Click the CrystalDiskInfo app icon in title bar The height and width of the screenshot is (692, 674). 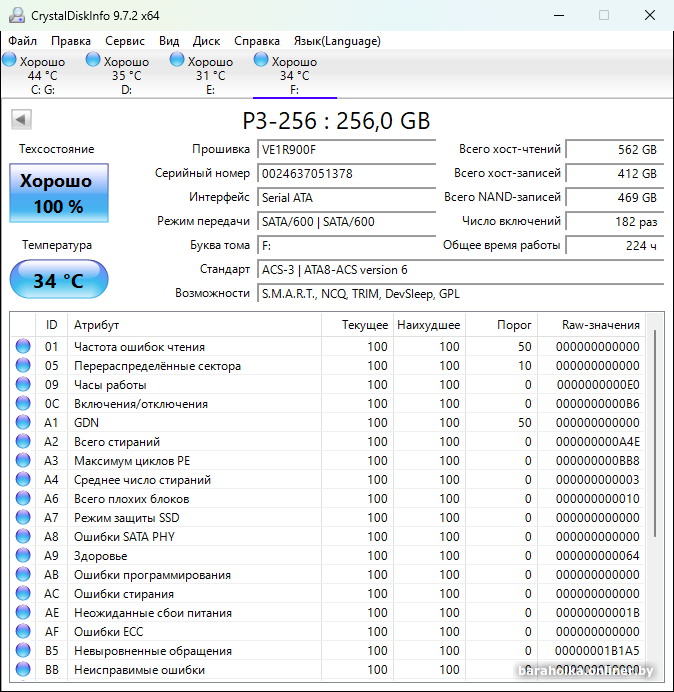pyautogui.click(x=15, y=15)
